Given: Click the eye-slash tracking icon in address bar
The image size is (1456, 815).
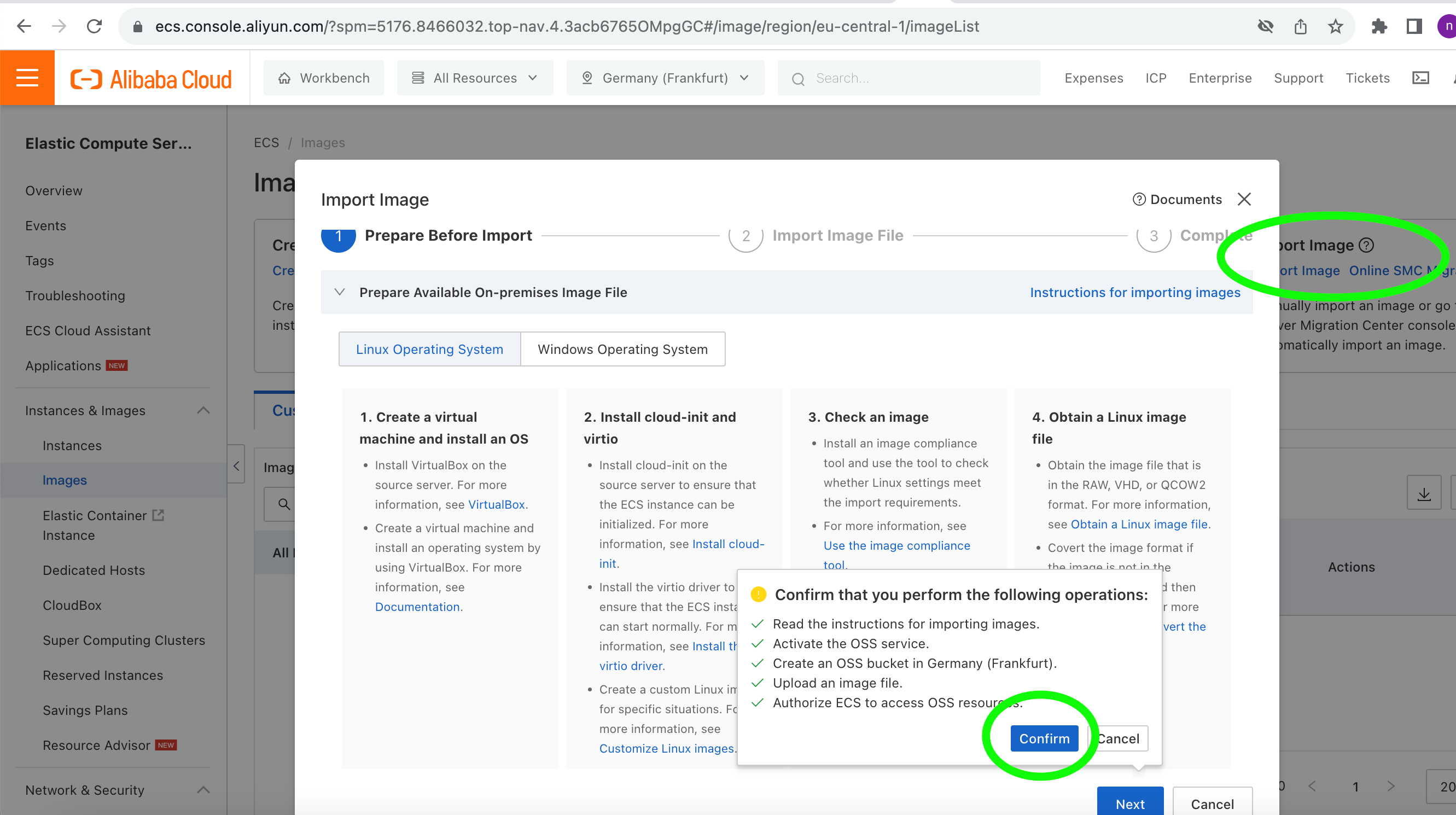Looking at the screenshot, I should (1265, 27).
